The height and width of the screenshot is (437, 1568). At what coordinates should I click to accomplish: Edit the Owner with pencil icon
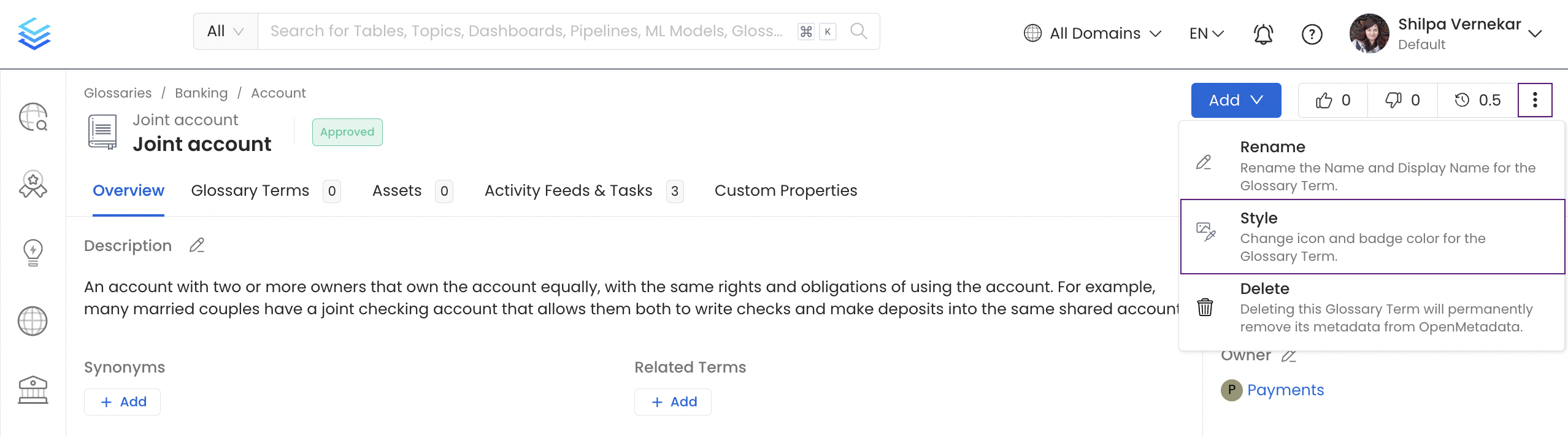[1289, 356]
